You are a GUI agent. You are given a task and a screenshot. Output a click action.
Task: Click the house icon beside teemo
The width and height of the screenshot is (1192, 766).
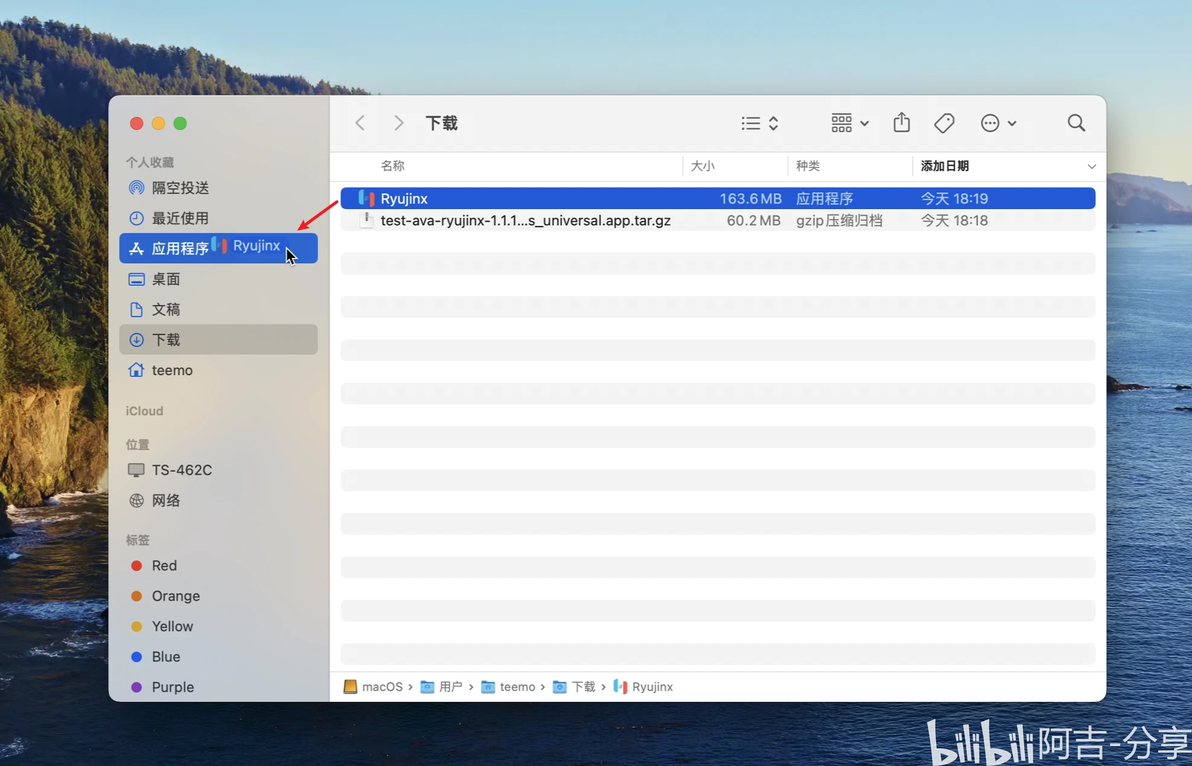point(136,370)
